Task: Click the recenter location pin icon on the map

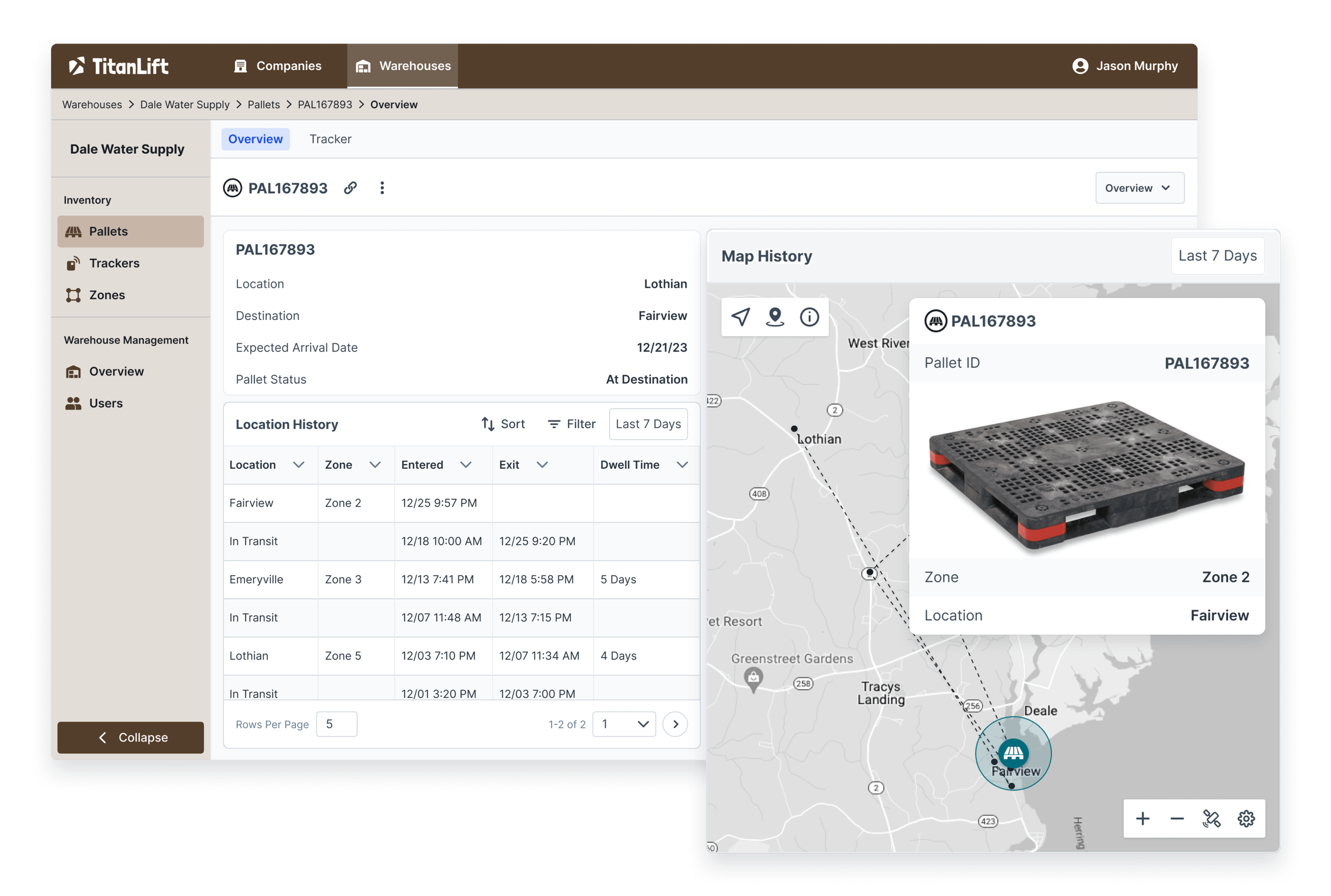Action: click(x=775, y=317)
